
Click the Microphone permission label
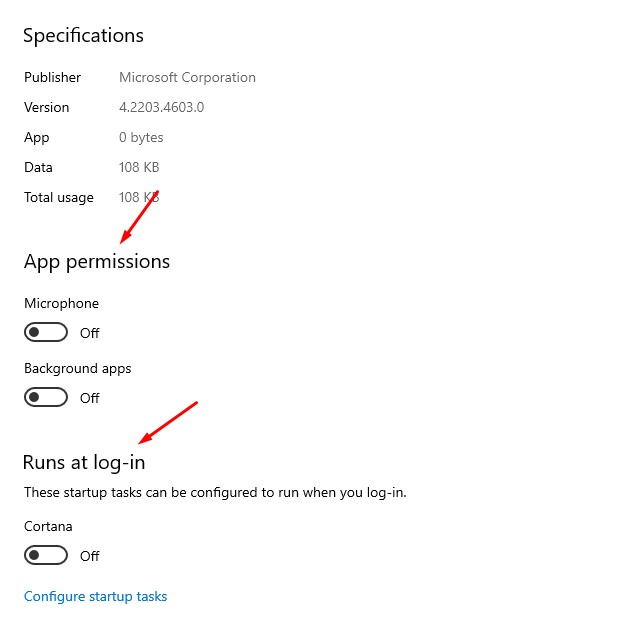[61, 303]
